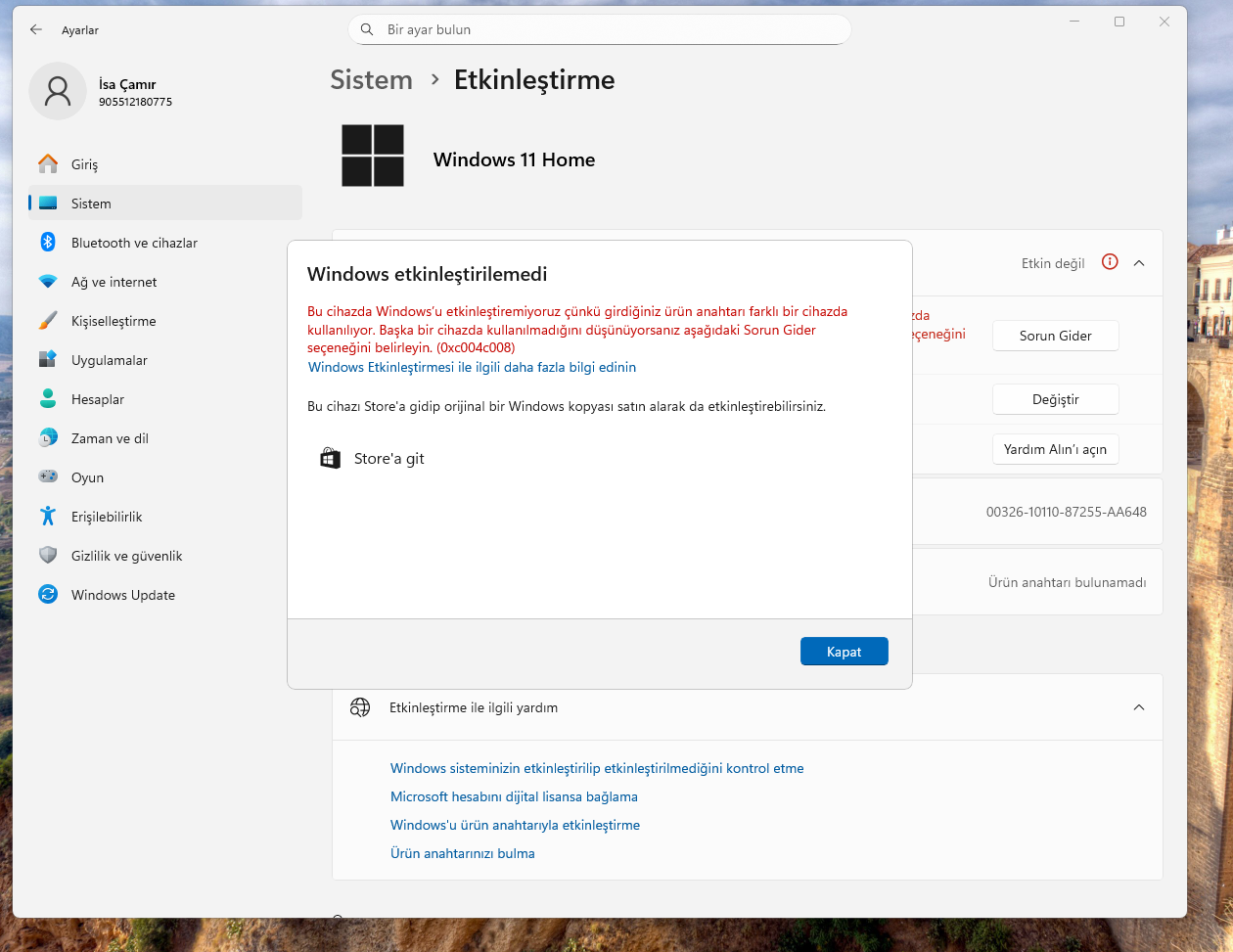Open Uygulamalar settings page
The image size is (1233, 952).
[165, 360]
